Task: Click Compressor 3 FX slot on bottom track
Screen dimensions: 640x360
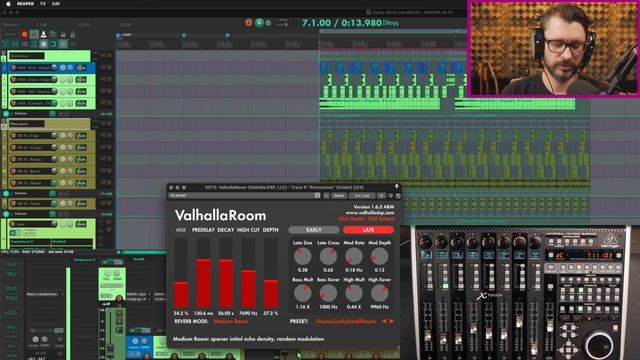Action: coord(30,242)
